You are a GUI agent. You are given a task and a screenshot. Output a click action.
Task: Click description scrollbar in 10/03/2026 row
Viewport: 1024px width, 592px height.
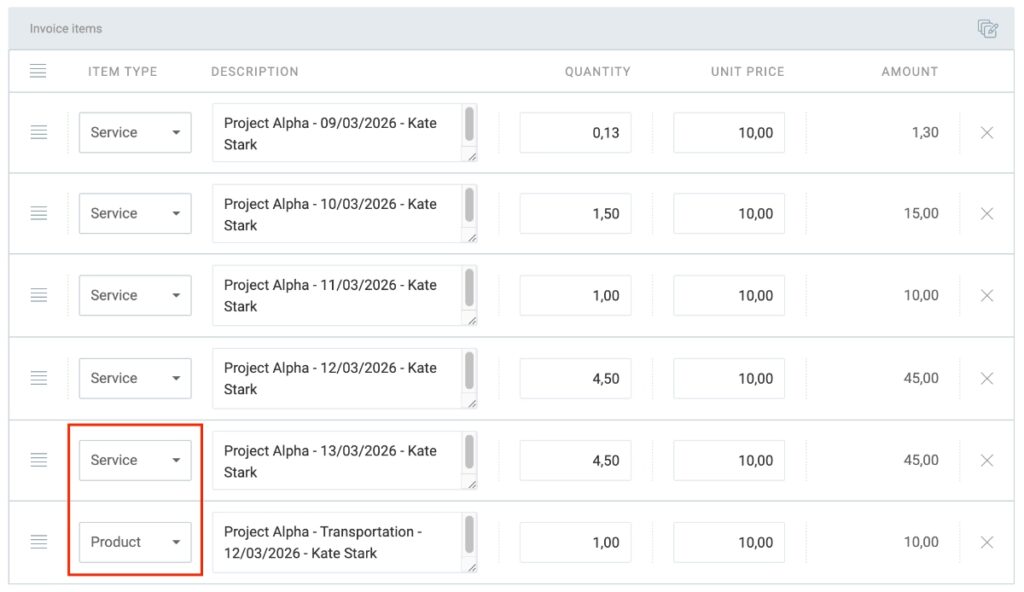click(x=470, y=207)
